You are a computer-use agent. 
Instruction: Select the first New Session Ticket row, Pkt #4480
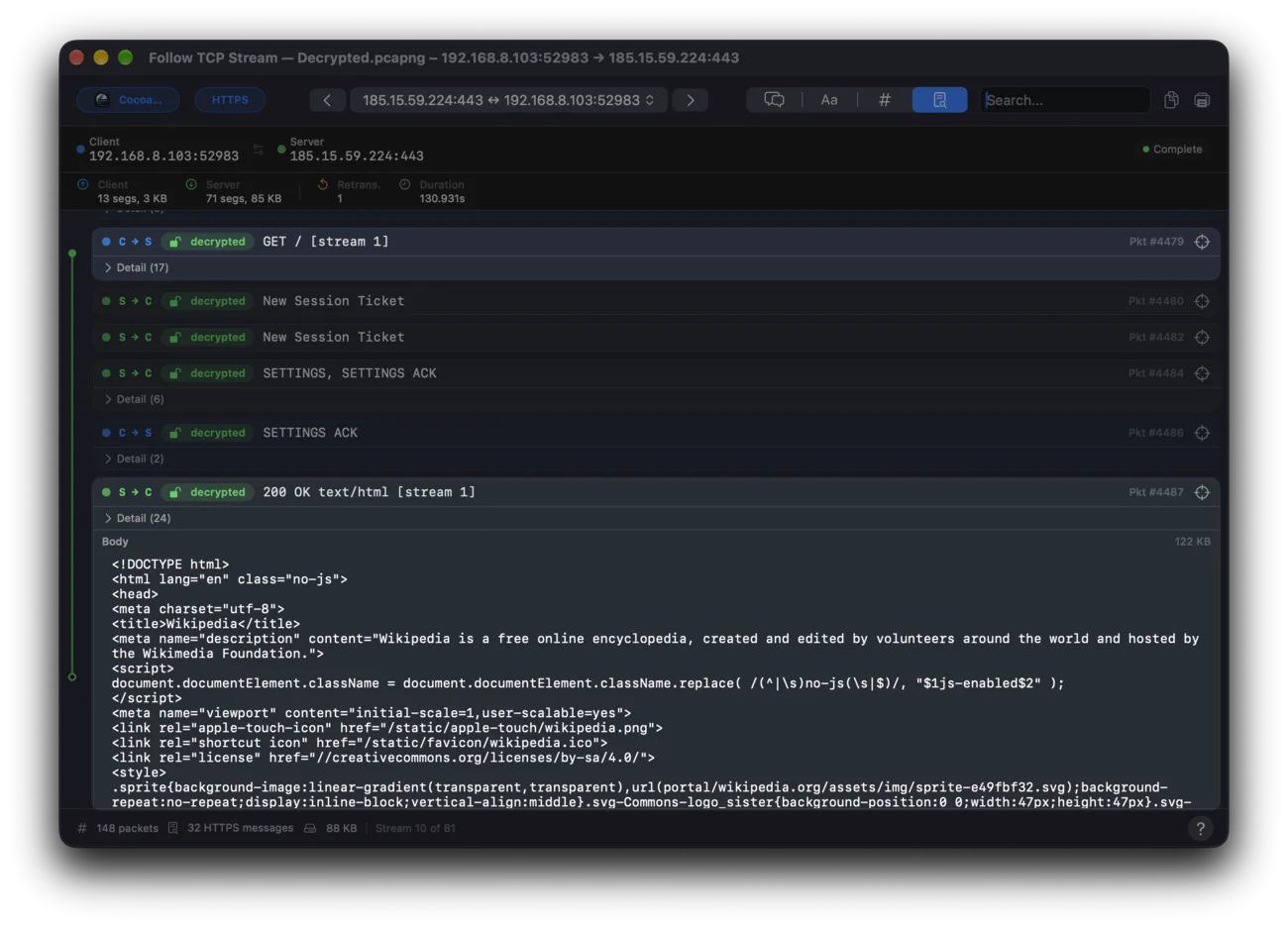[x=656, y=301]
